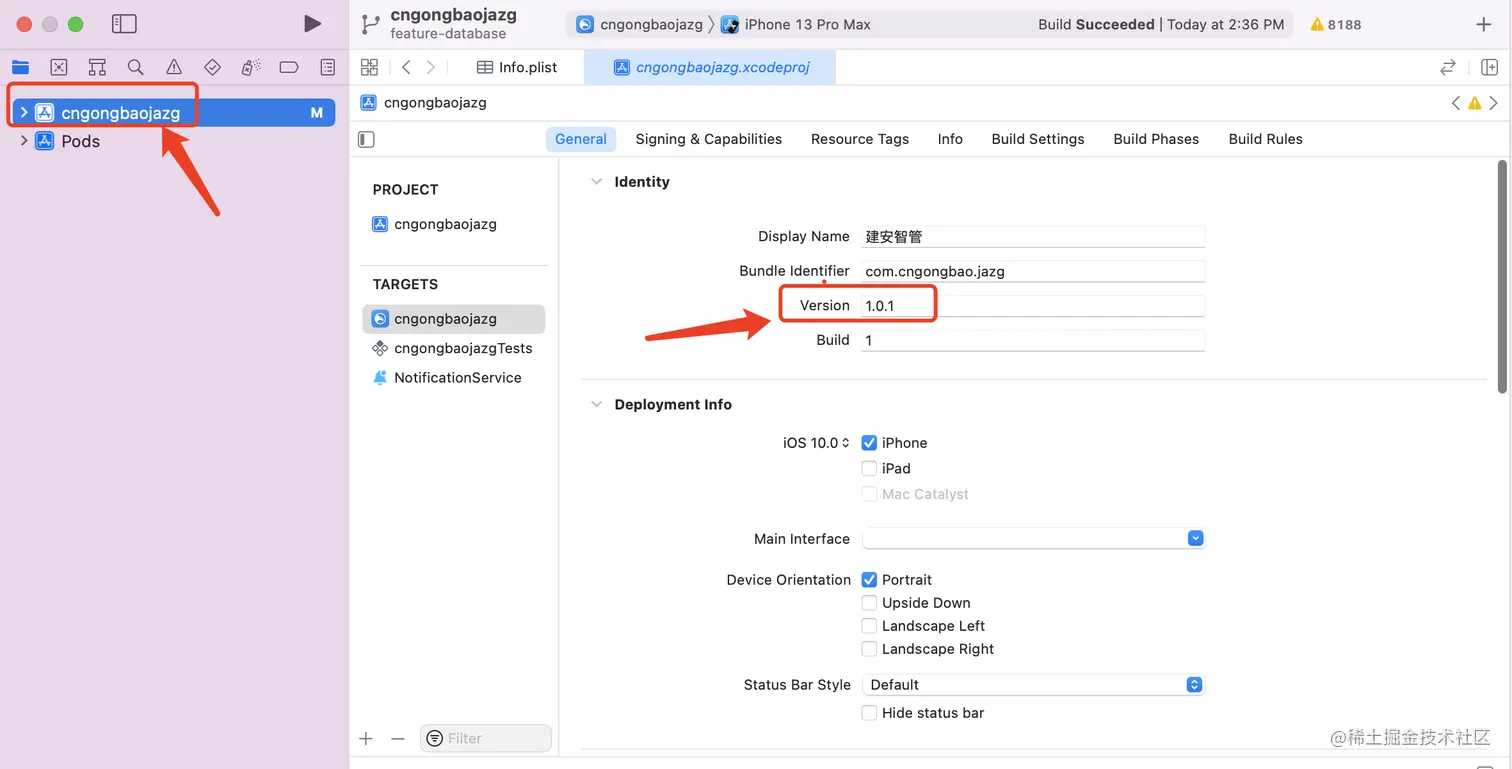The width and height of the screenshot is (1512, 769).
Task: Click the related items grid icon
Action: tap(369, 67)
